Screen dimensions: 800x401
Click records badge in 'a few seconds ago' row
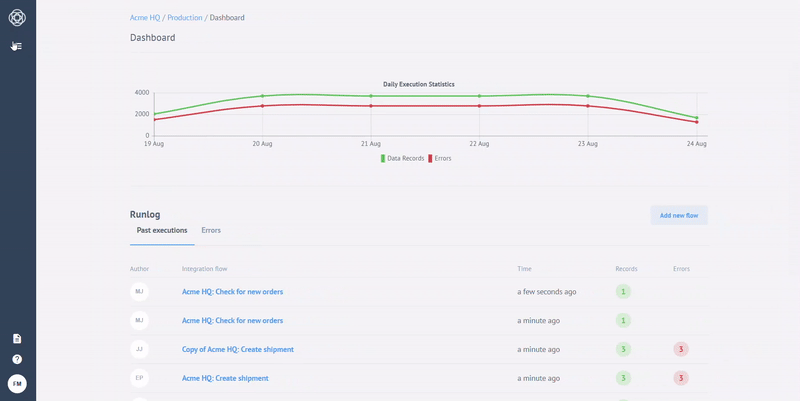(x=623, y=292)
